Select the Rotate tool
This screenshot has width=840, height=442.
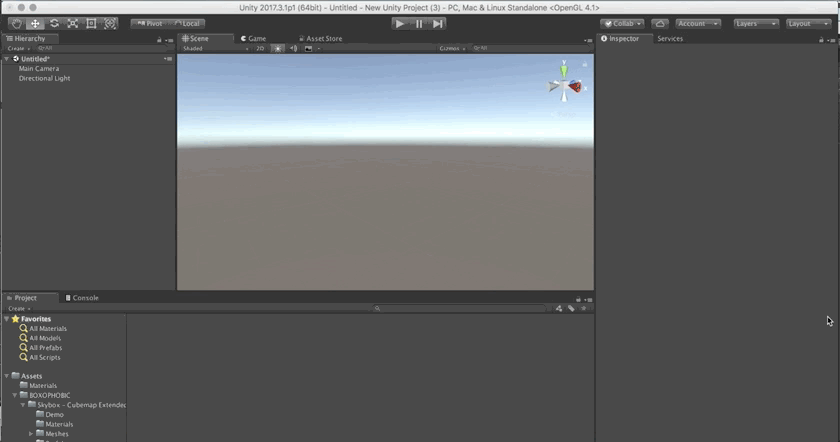54,24
